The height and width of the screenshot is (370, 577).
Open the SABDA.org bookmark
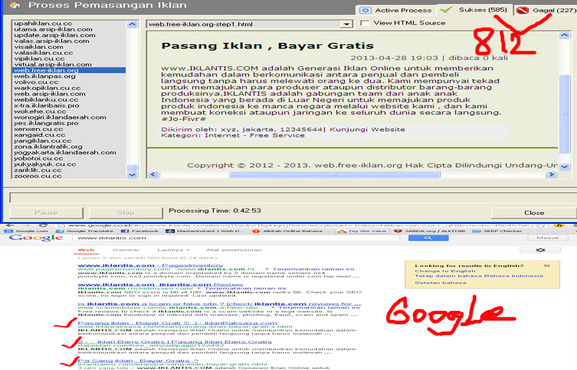[430, 231]
